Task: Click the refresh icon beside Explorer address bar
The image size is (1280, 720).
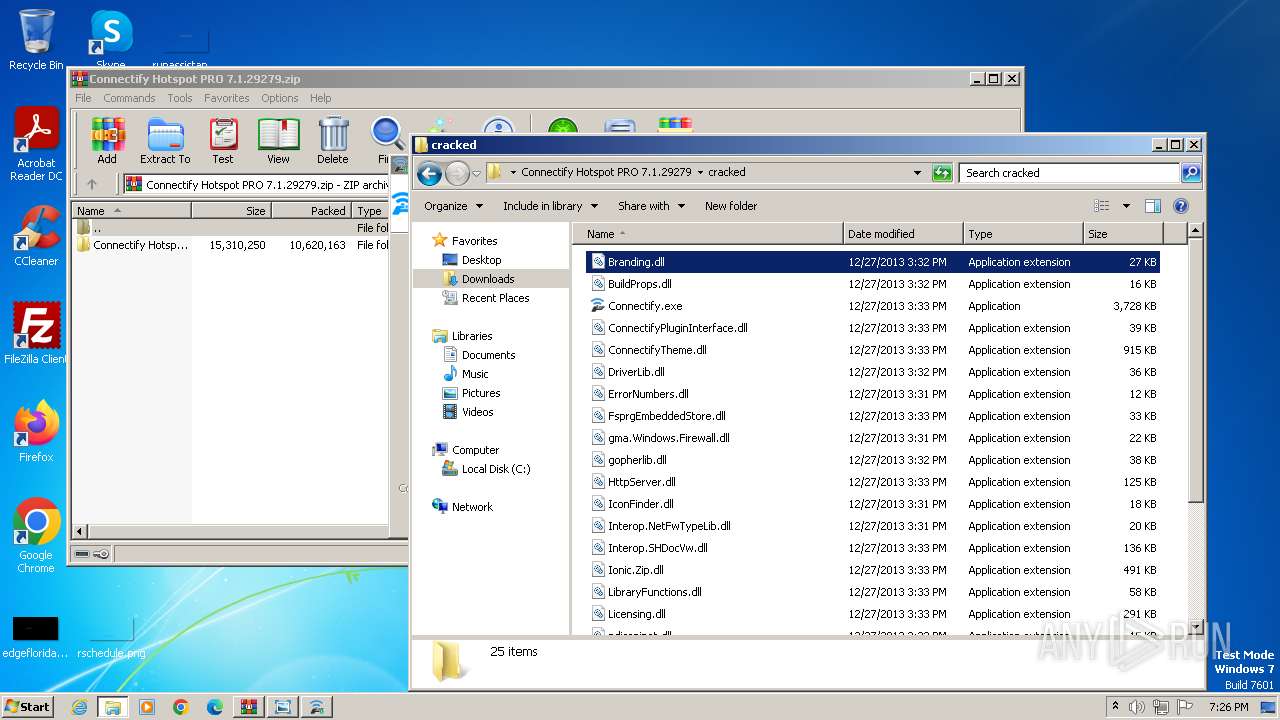Action: coord(941,173)
